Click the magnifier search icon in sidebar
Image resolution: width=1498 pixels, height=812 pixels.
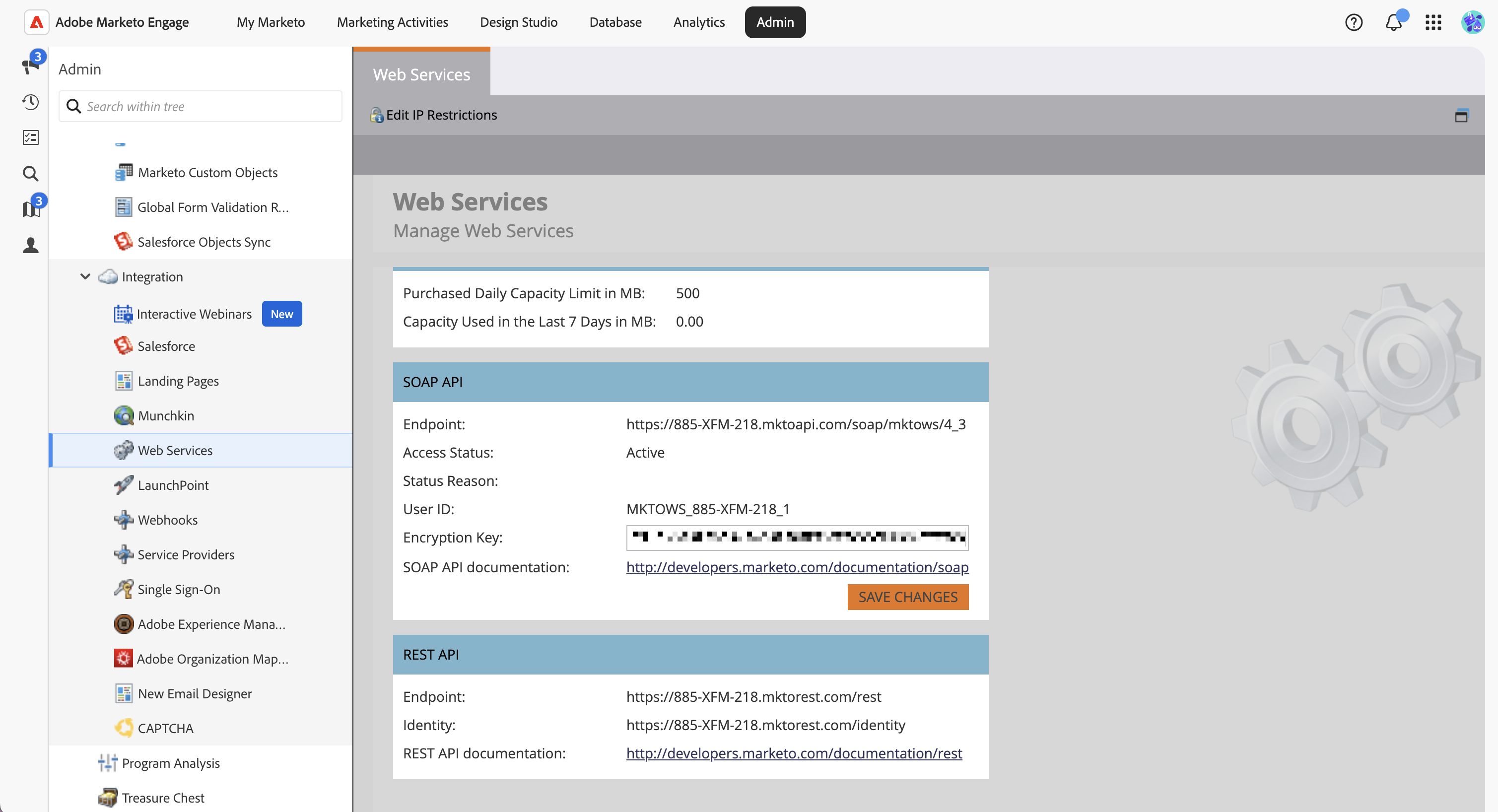coord(30,173)
